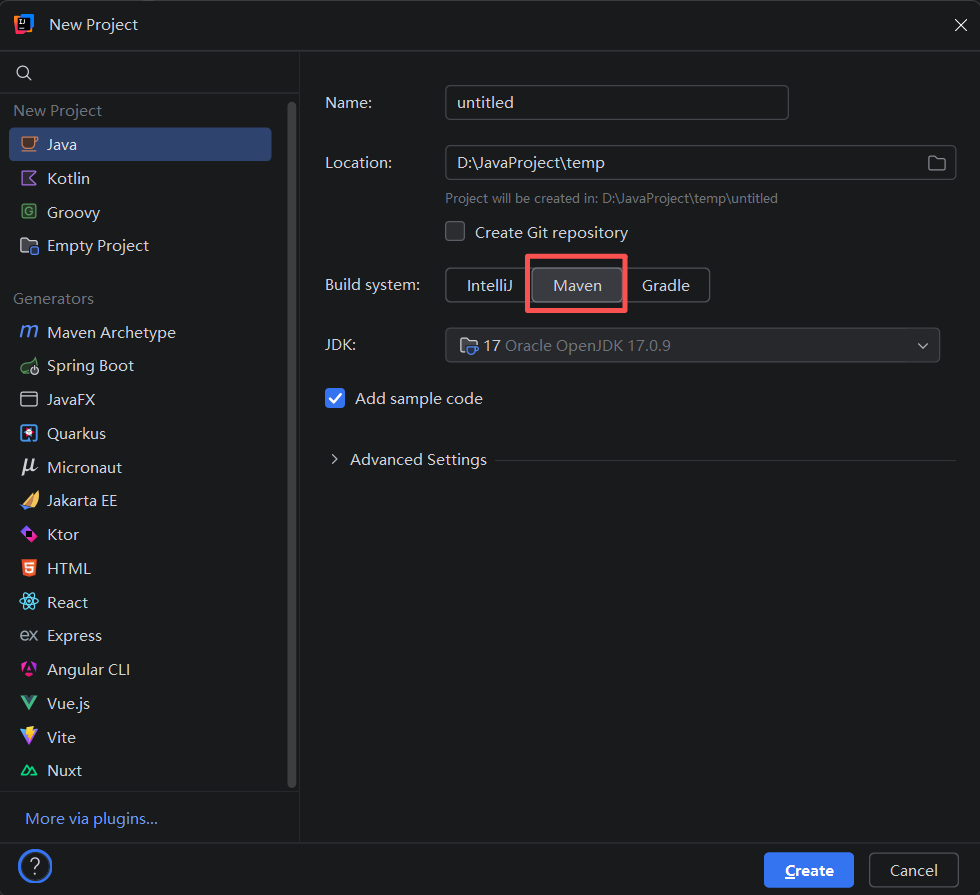Choose Gradle build system

[666, 286]
